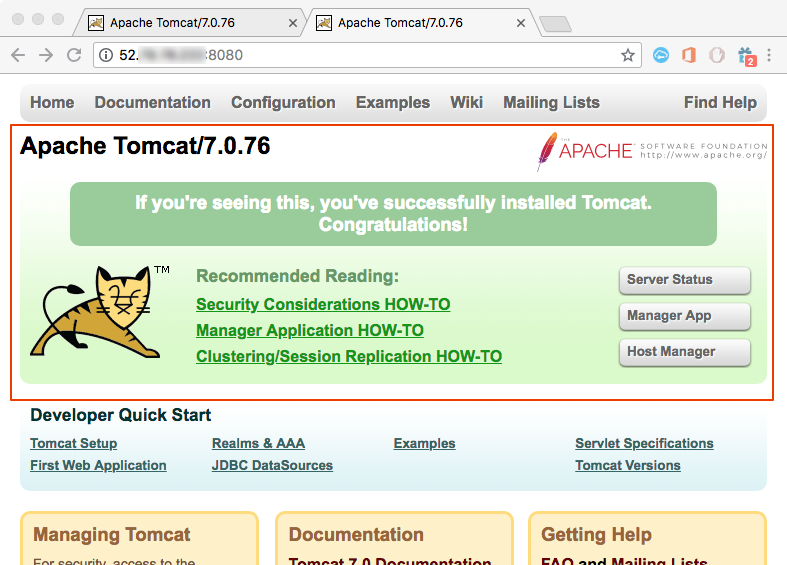Open the blue cloud browser extension

click(x=661, y=55)
